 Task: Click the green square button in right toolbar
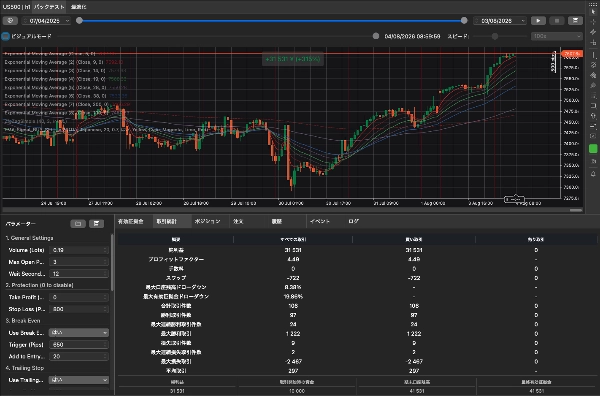(x=593, y=149)
